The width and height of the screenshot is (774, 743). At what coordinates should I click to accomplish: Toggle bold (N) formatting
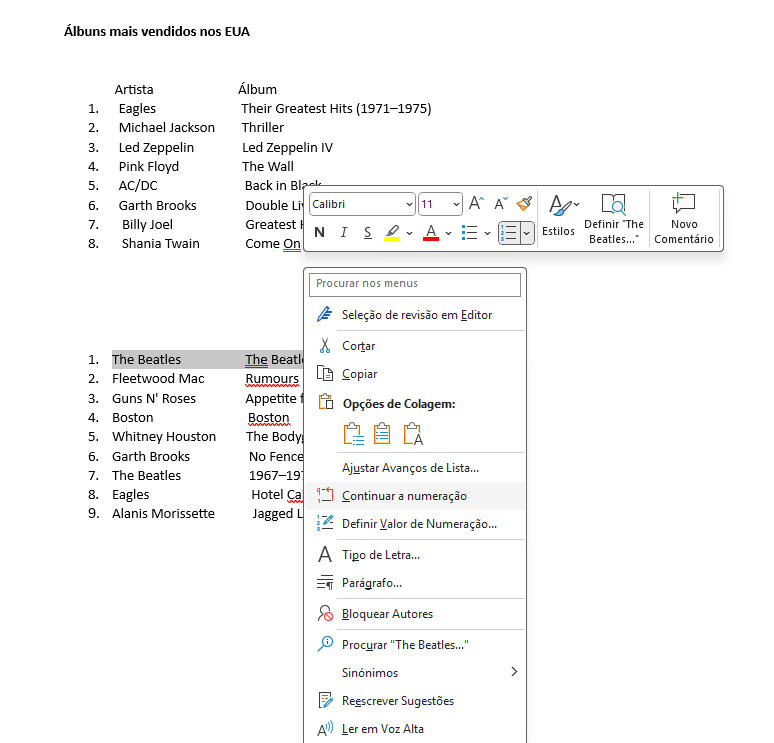(x=320, y=233)
